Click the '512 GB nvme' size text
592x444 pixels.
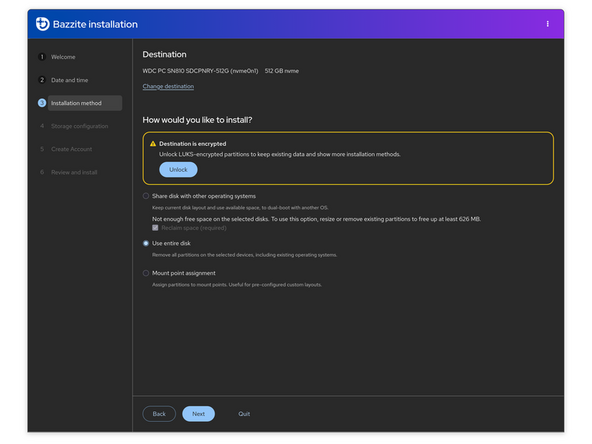pyautogui.click(x=282, y=71)
